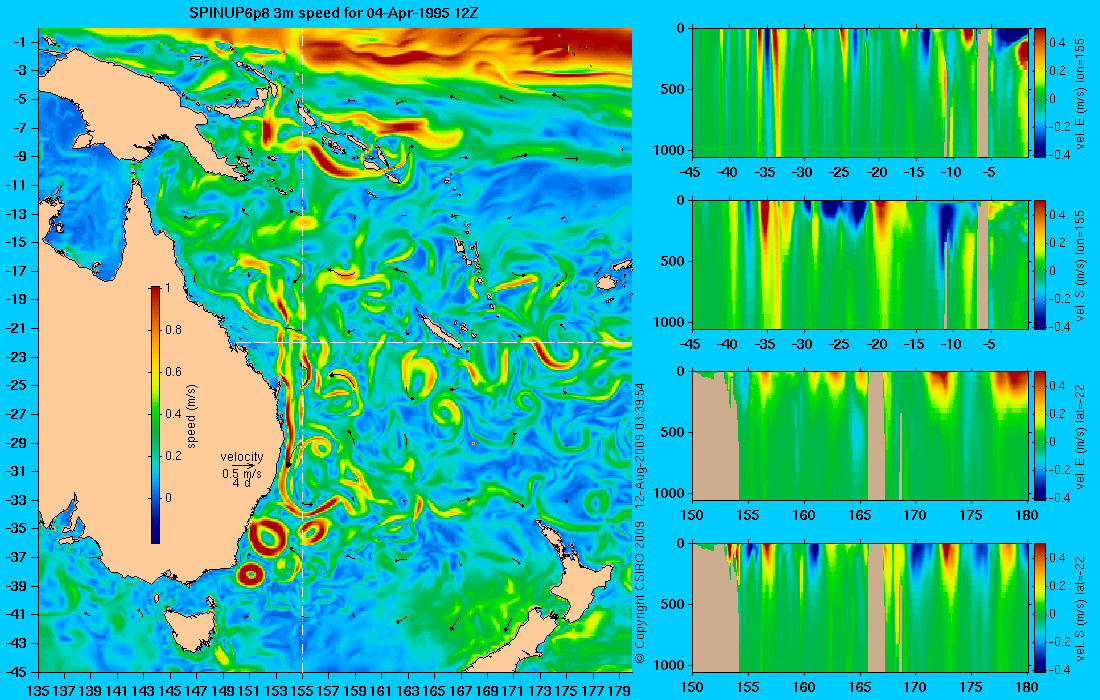Screen dimensions: 1100x700
Task: Click the velocity scale arrow in the legend
Action: coord(243,465)
